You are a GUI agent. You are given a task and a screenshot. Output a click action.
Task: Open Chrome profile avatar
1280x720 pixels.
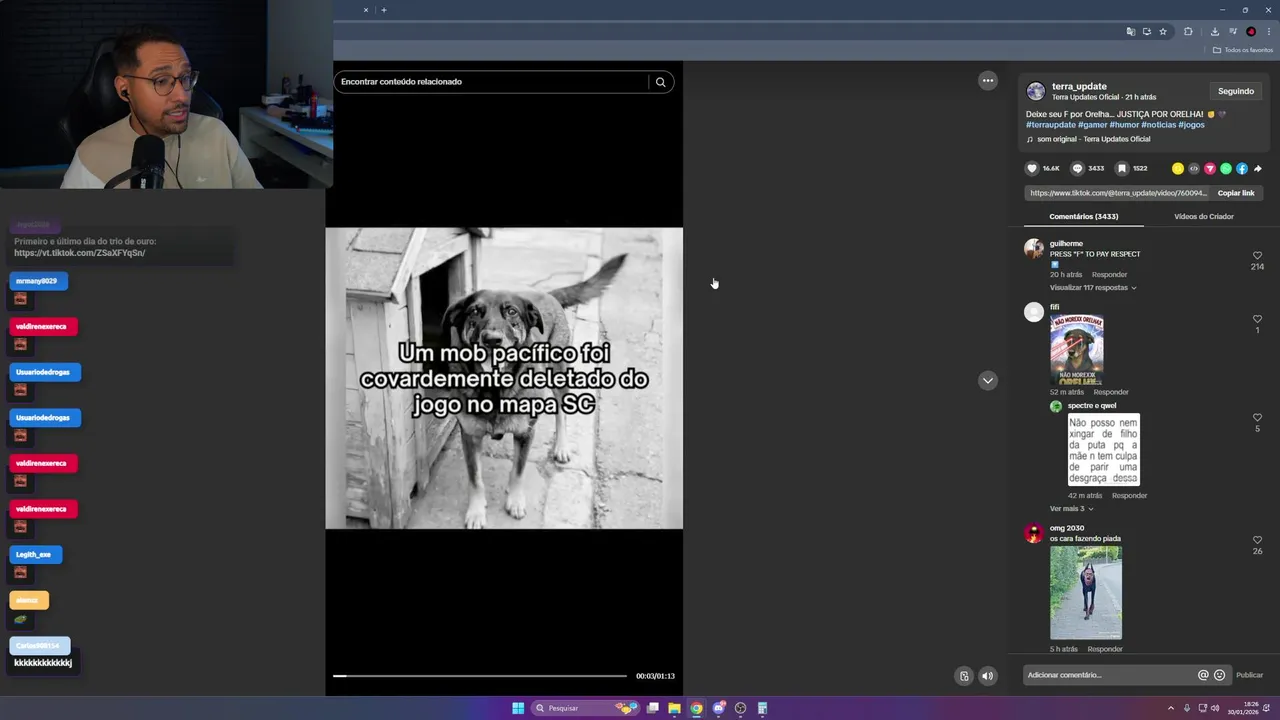click(1251, 32)
